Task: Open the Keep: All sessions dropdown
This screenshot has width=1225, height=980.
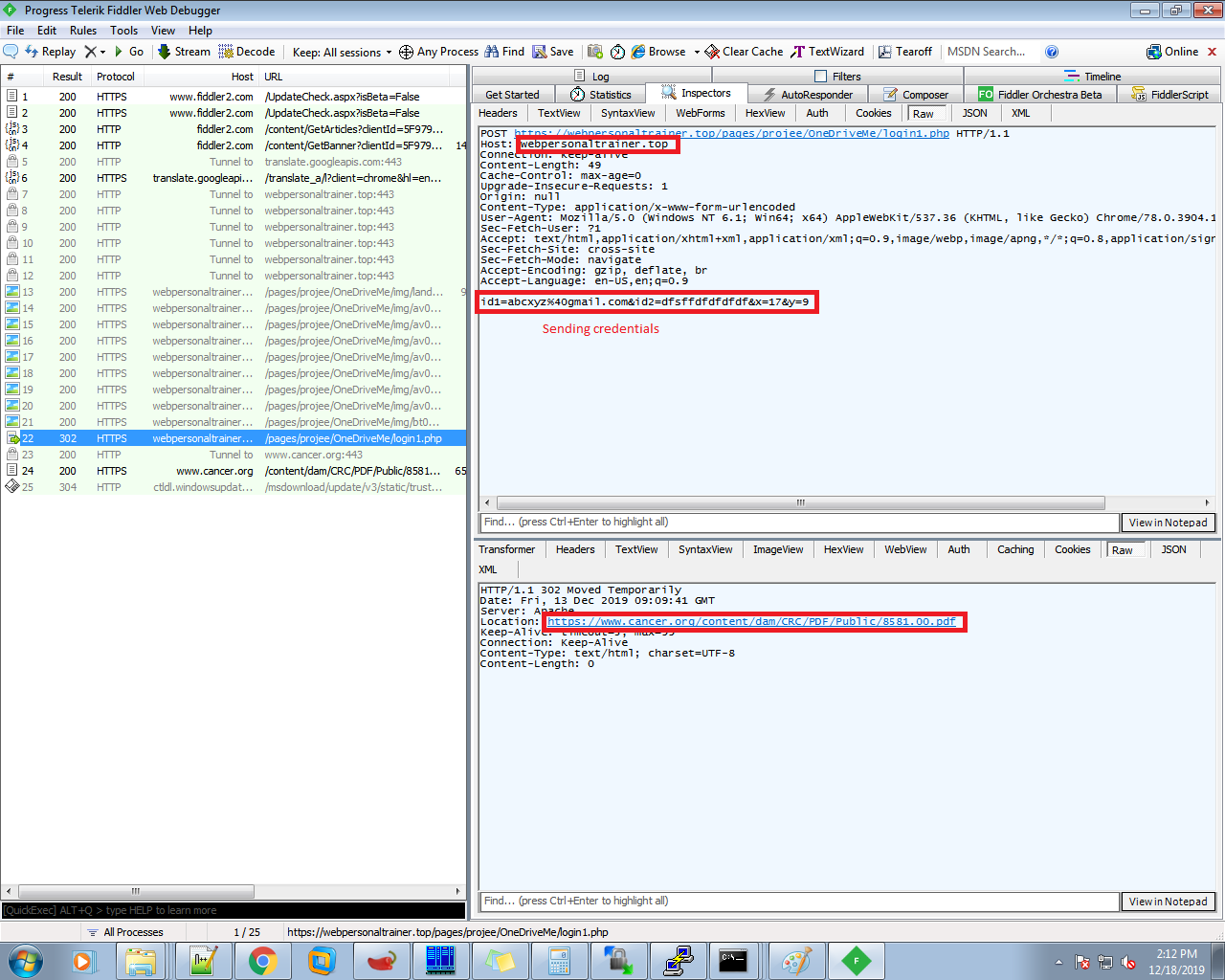Action: [x=342, y=52]
